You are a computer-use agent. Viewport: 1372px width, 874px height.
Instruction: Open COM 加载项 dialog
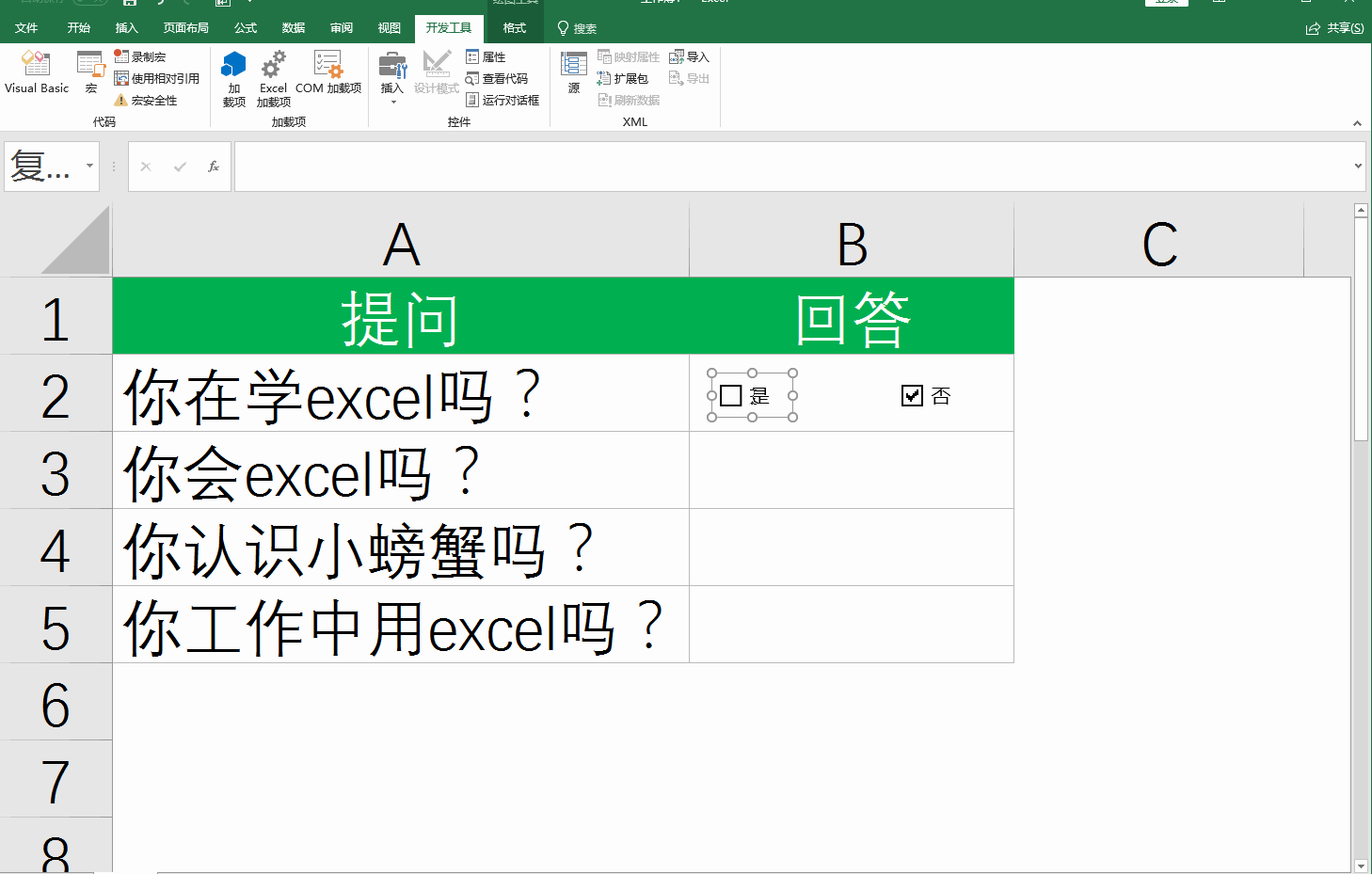click(x=328, y=72)
